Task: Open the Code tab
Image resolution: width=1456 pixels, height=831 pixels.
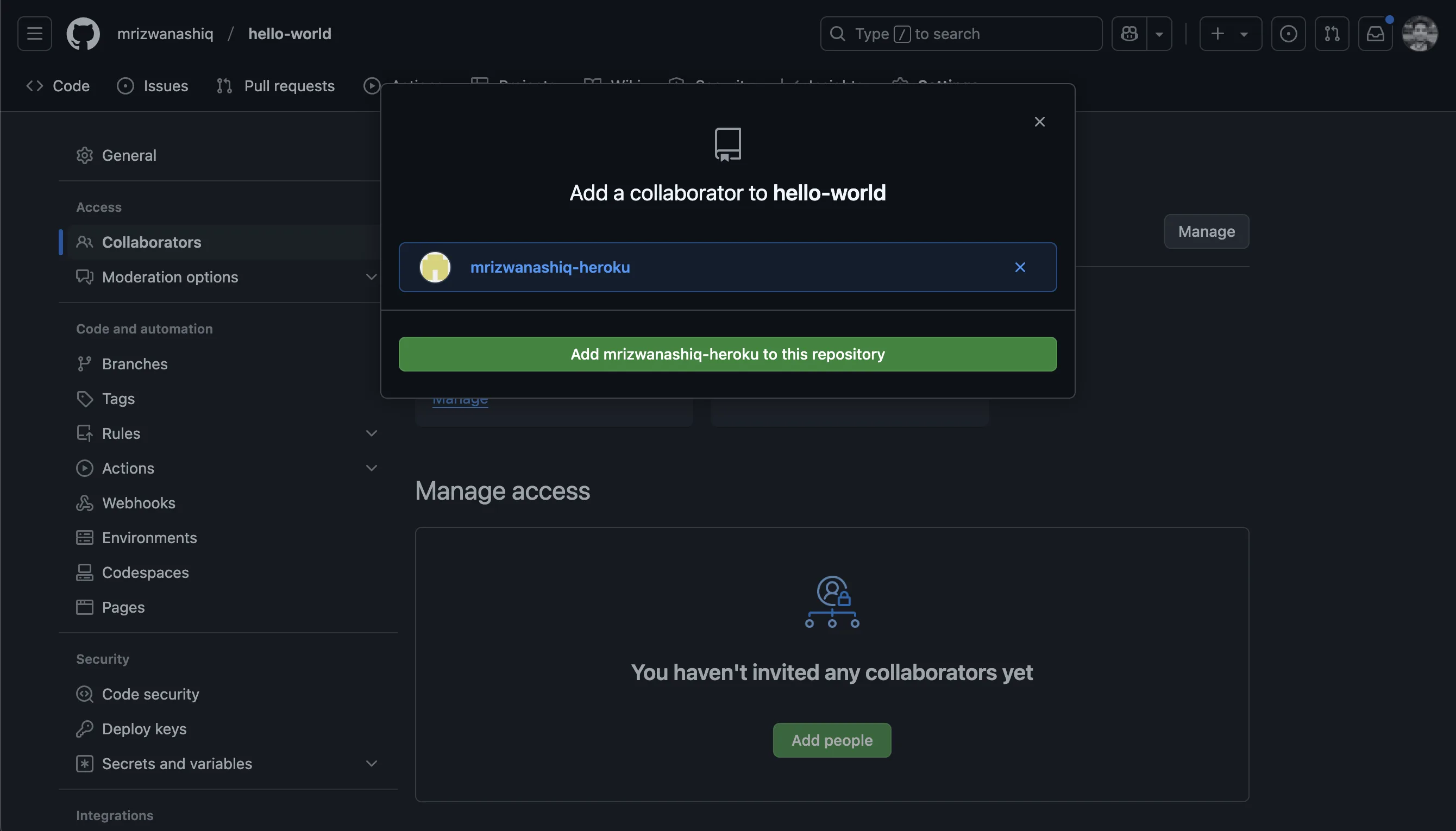Action: pyautogui.click(x=58, y=86)
